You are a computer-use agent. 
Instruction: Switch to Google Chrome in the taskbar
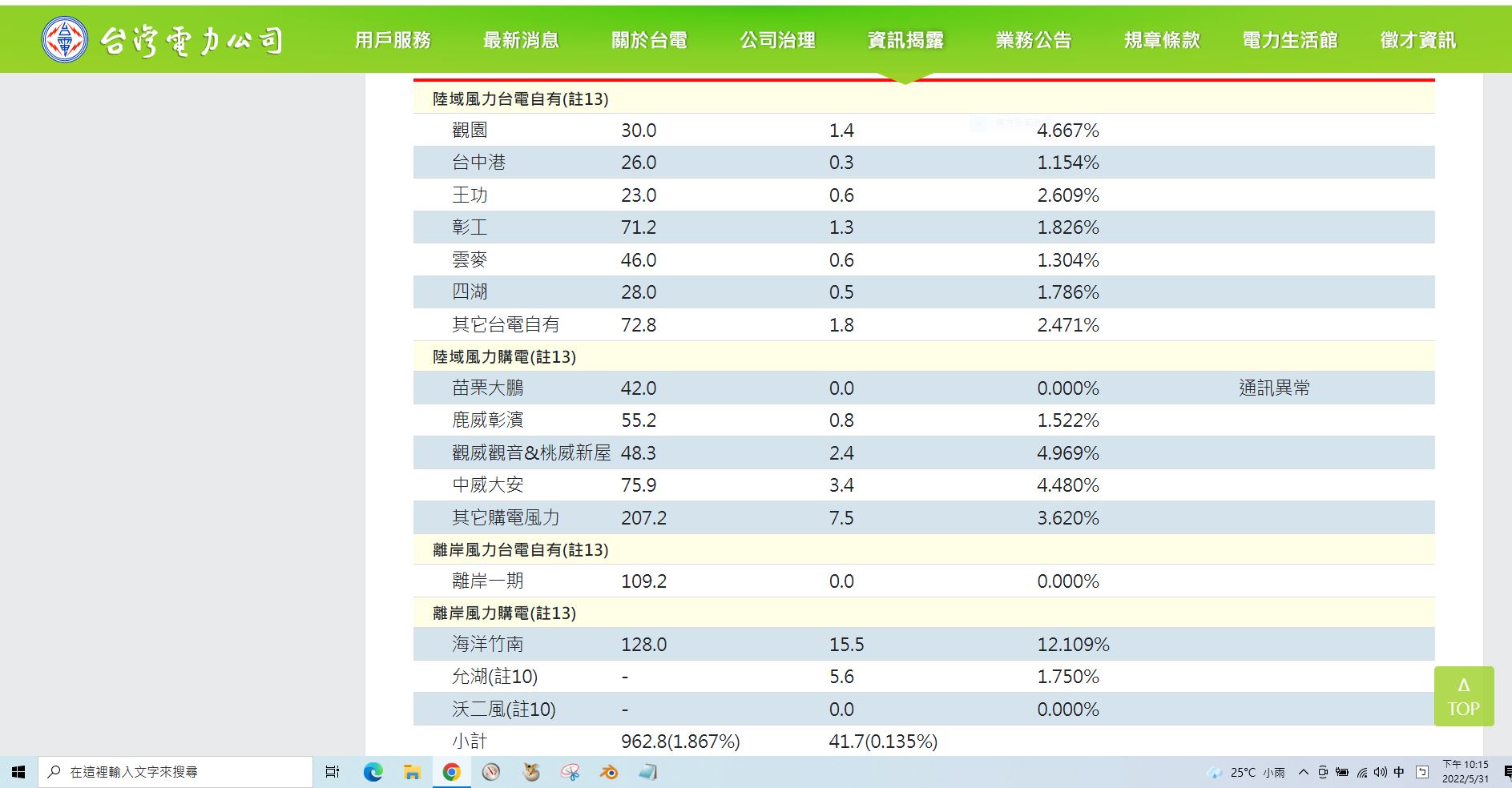[451, 772]
